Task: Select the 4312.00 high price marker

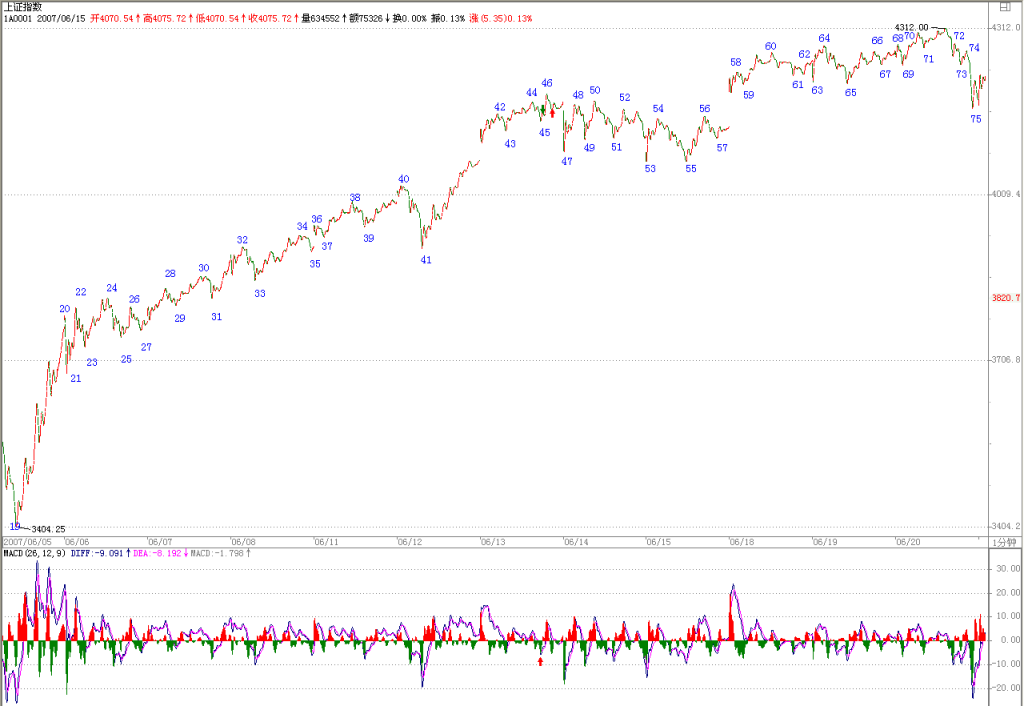Action: pyautogui.click(x=911, y=27)
